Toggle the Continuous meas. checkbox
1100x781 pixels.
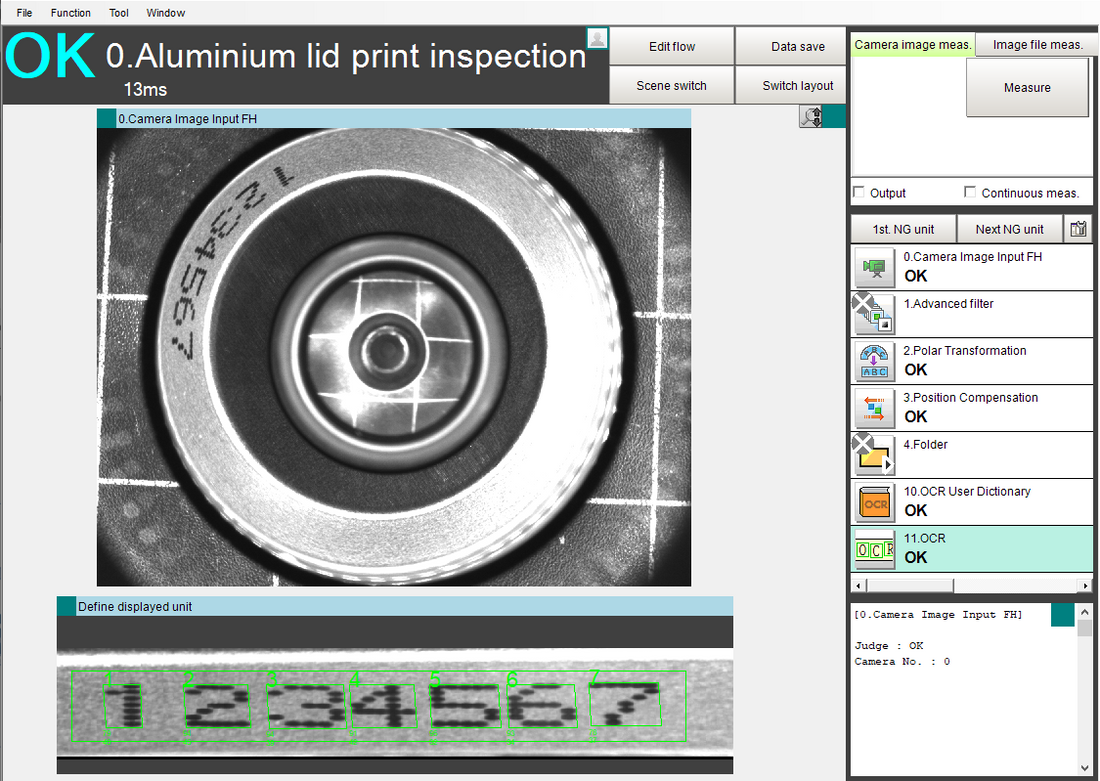(970, 192)
